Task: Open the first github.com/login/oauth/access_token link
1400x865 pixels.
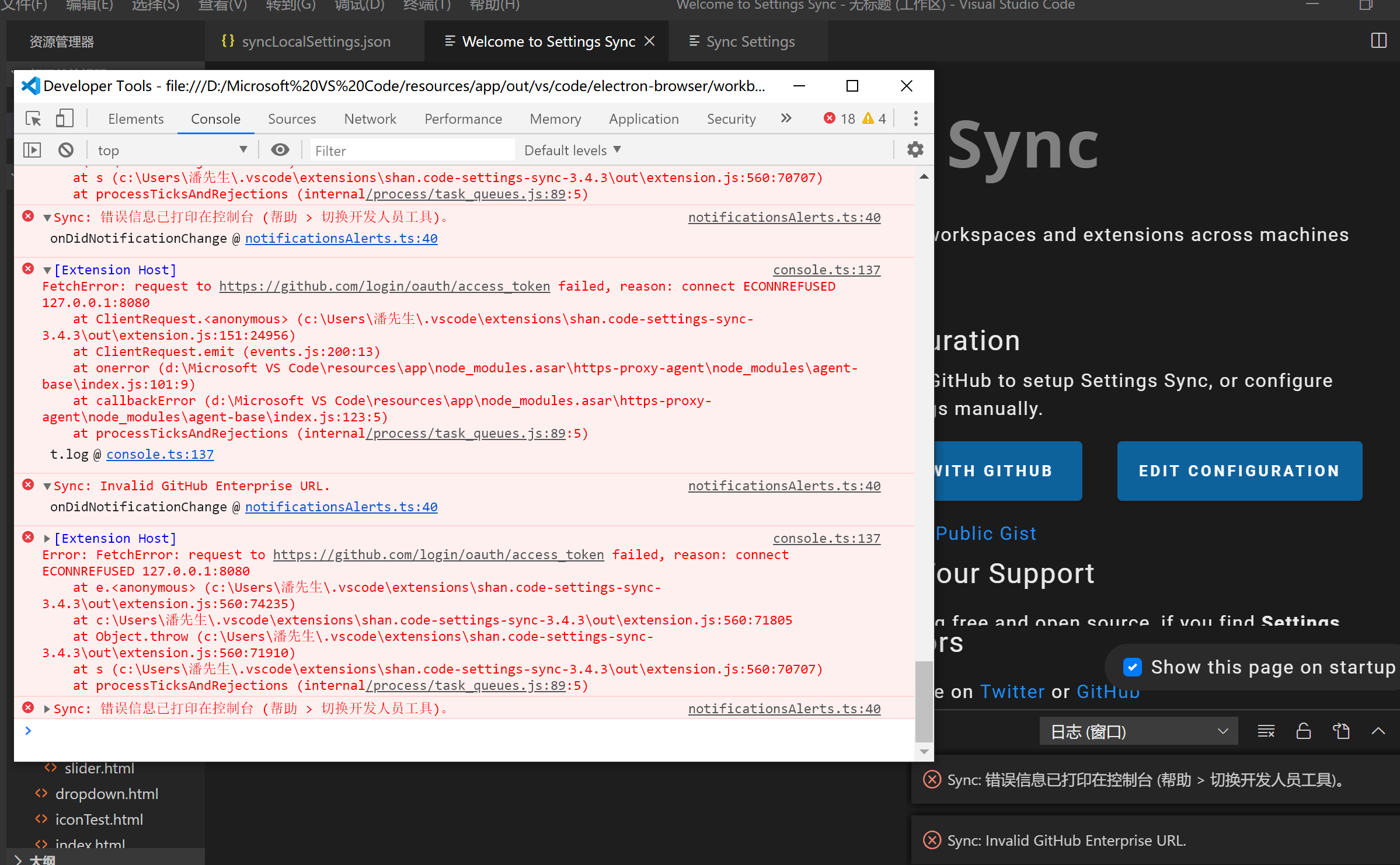Action: click(x=384, y=286)
